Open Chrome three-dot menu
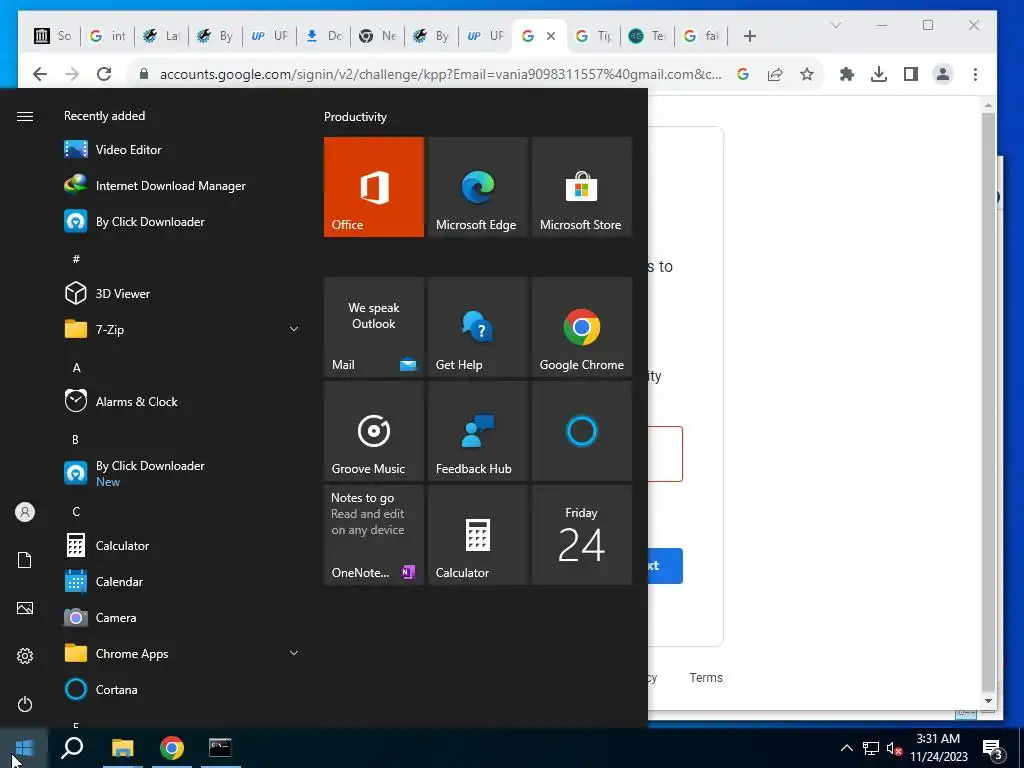 point(976,74)
